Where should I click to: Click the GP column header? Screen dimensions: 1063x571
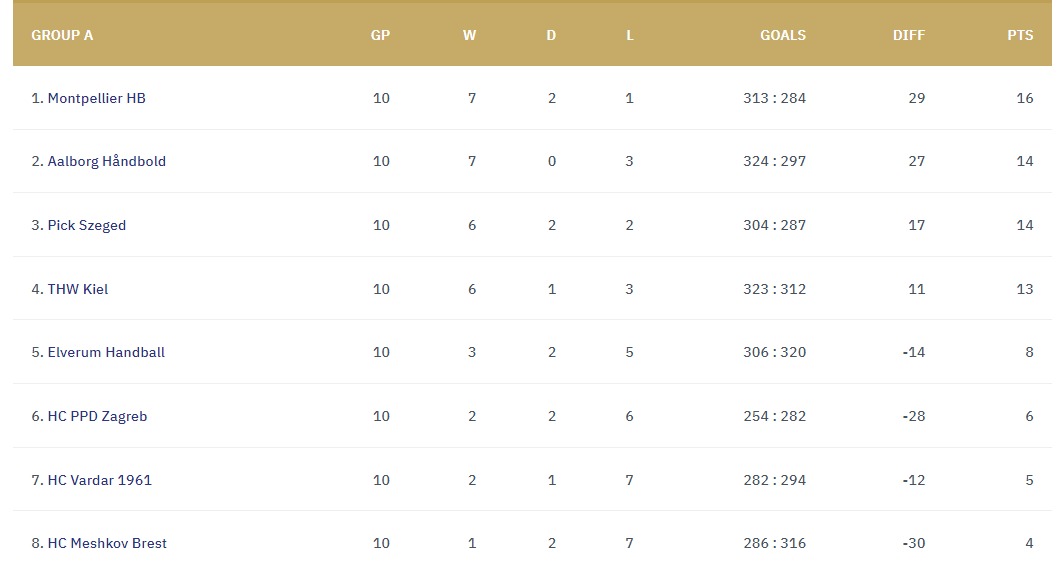(x=380, y=35)
